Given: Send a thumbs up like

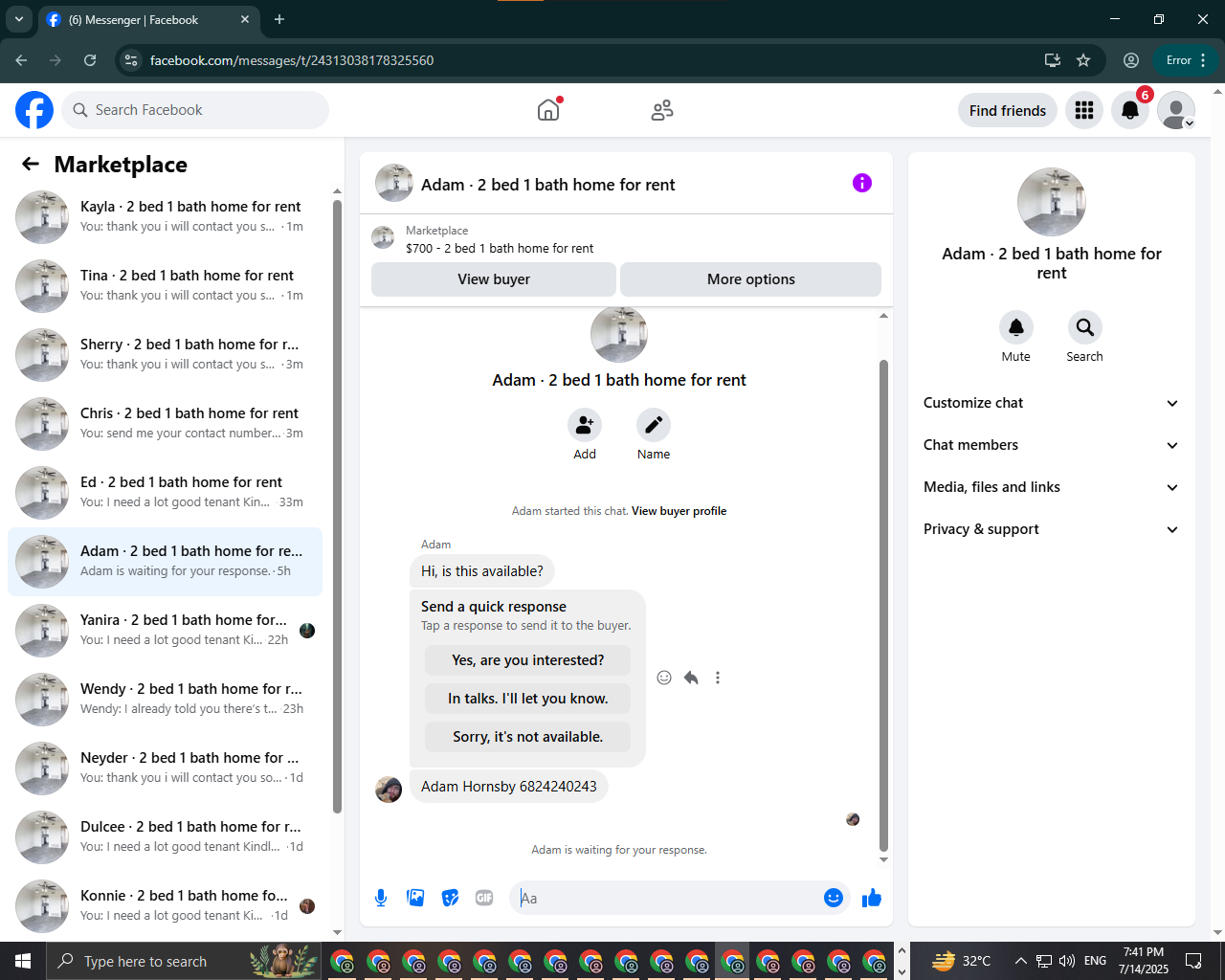Looking at the screenshot, I should (872, 898).
